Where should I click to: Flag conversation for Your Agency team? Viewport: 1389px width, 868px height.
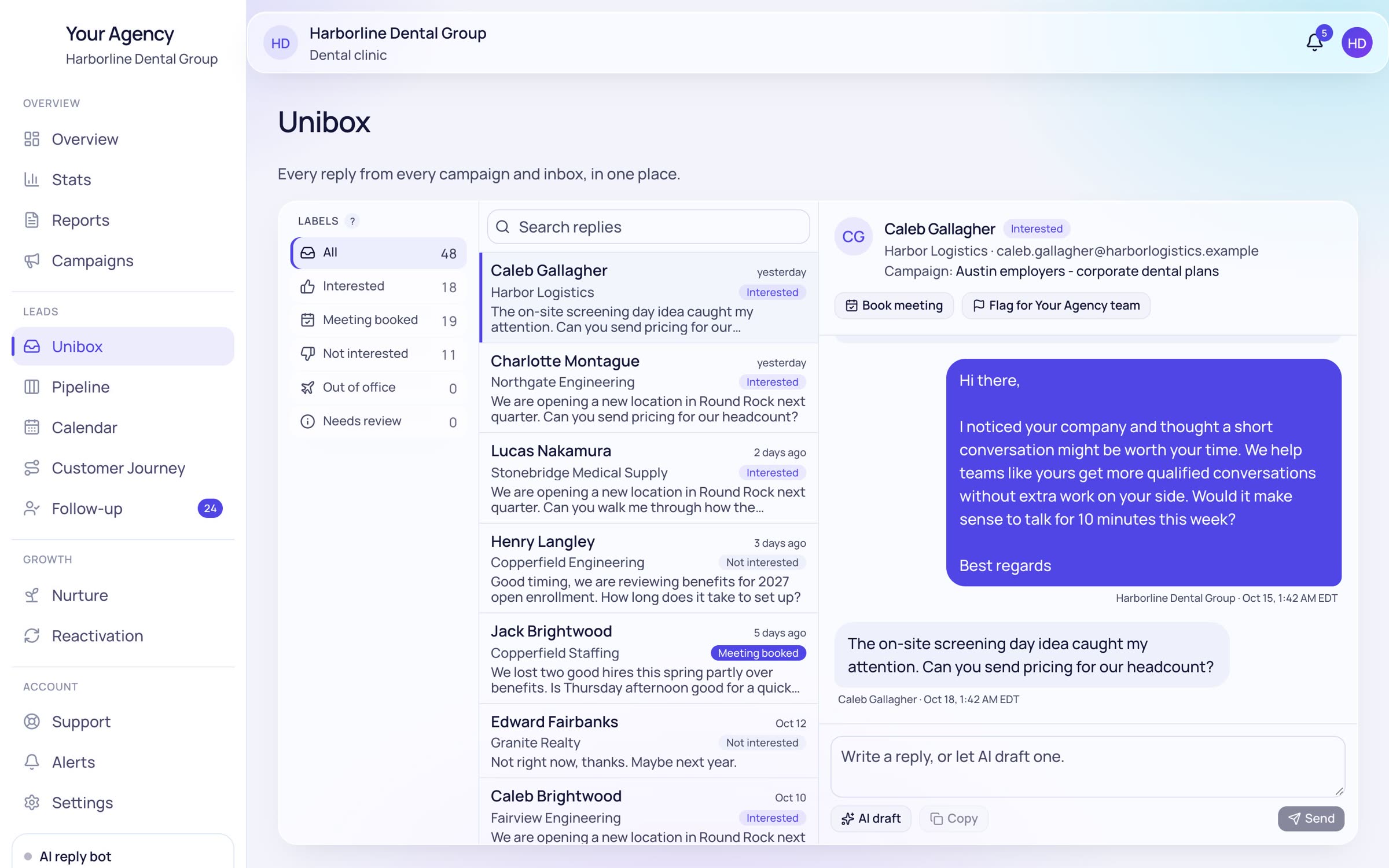1056,306
